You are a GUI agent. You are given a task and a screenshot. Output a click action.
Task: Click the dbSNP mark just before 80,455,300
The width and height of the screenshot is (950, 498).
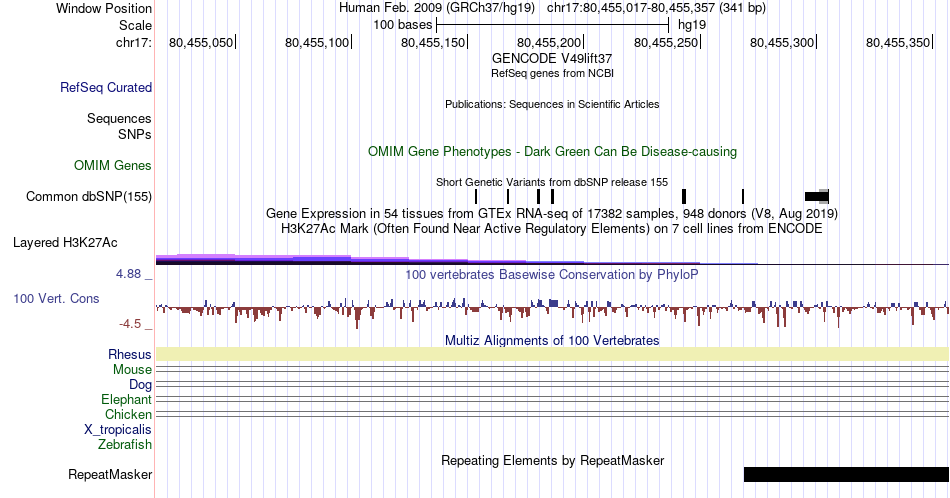743,196
